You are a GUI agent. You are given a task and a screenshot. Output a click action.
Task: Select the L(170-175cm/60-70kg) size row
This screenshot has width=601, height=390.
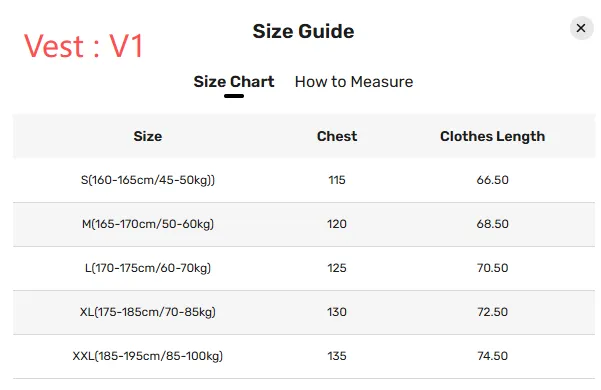(304, 268)
